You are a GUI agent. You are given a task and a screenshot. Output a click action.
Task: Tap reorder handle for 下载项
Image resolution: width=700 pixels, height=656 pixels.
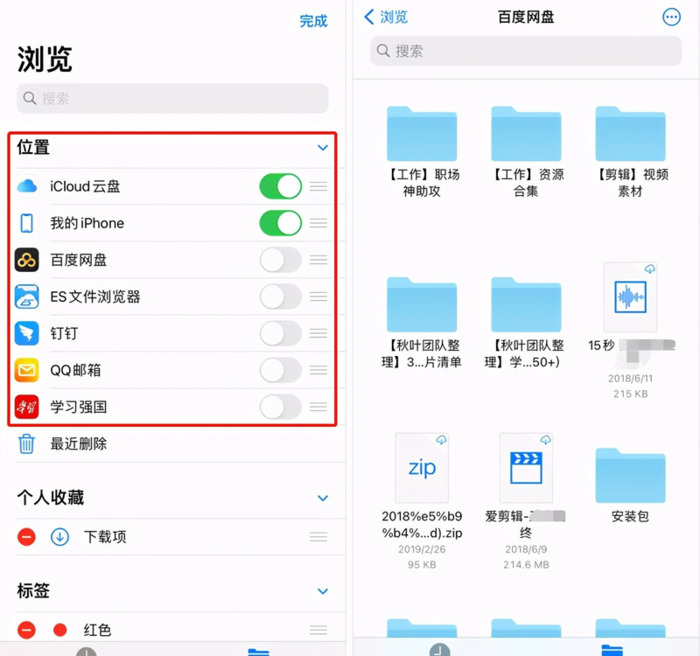pos(319,537)
